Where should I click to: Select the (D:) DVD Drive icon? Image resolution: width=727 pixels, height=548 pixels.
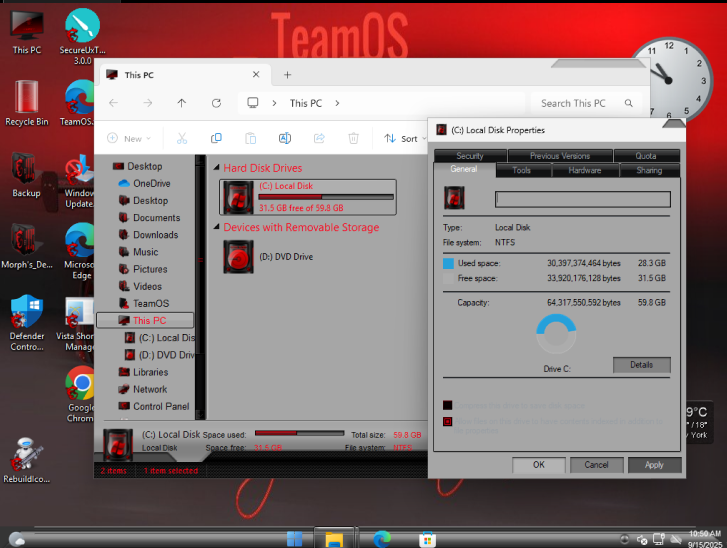(x=238, y=257)
